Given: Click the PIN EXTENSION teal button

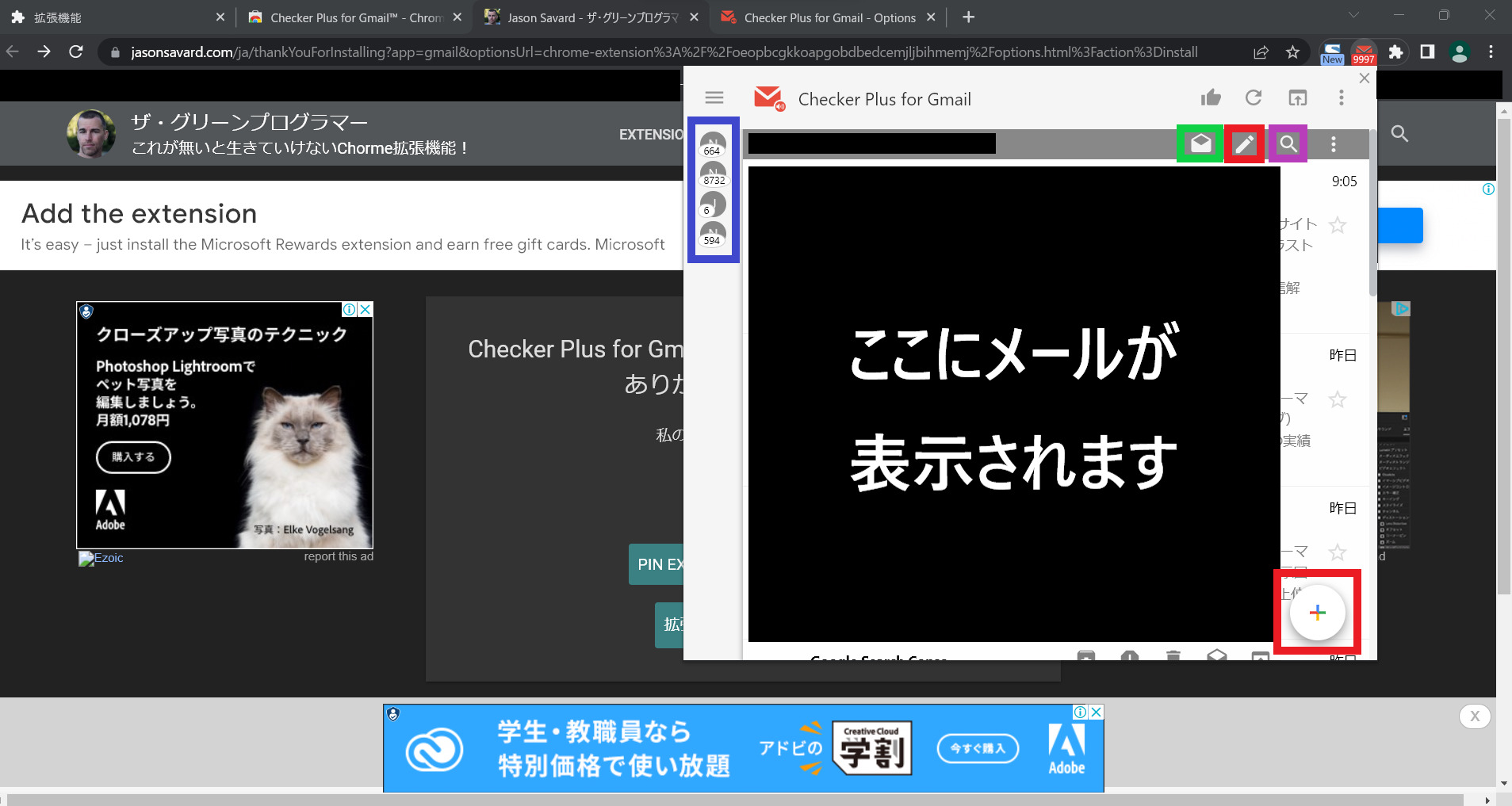Looking at the screenshot, I should coord(656,564).
